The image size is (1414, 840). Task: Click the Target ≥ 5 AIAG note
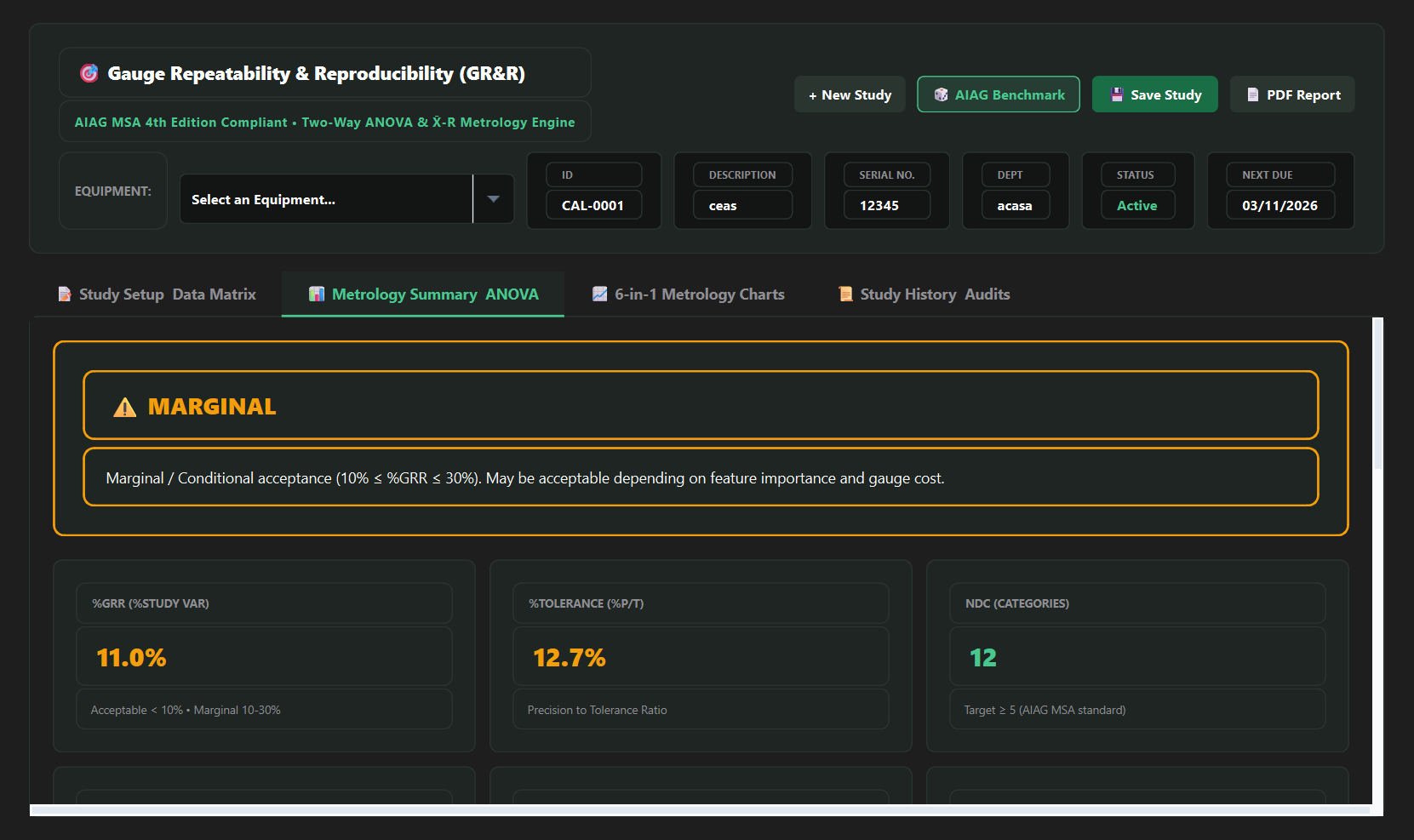pyautogui.click(x=1045, y=710)
